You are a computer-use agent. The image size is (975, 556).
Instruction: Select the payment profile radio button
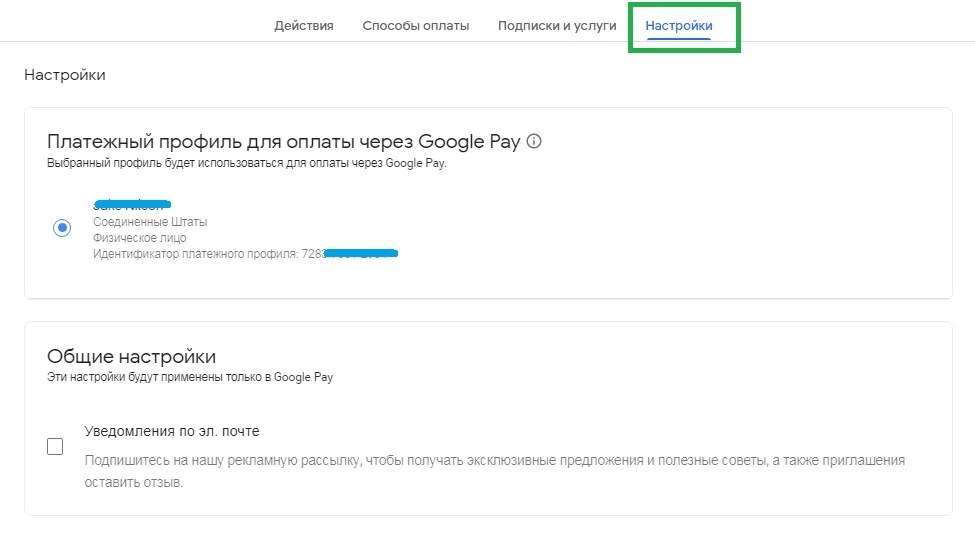pyautogui.click(x=63, y=228)
